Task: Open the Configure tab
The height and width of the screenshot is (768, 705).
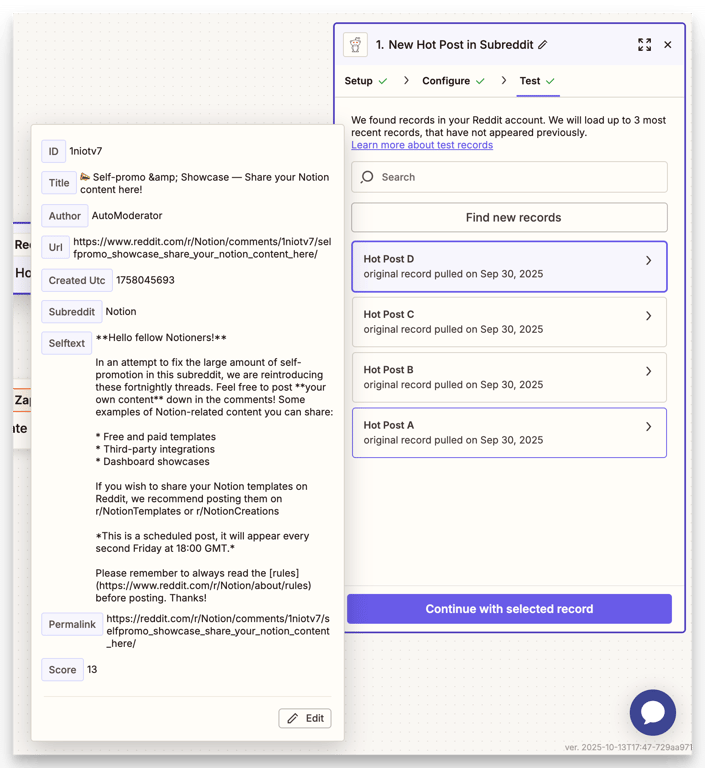Action: [453, 81]
